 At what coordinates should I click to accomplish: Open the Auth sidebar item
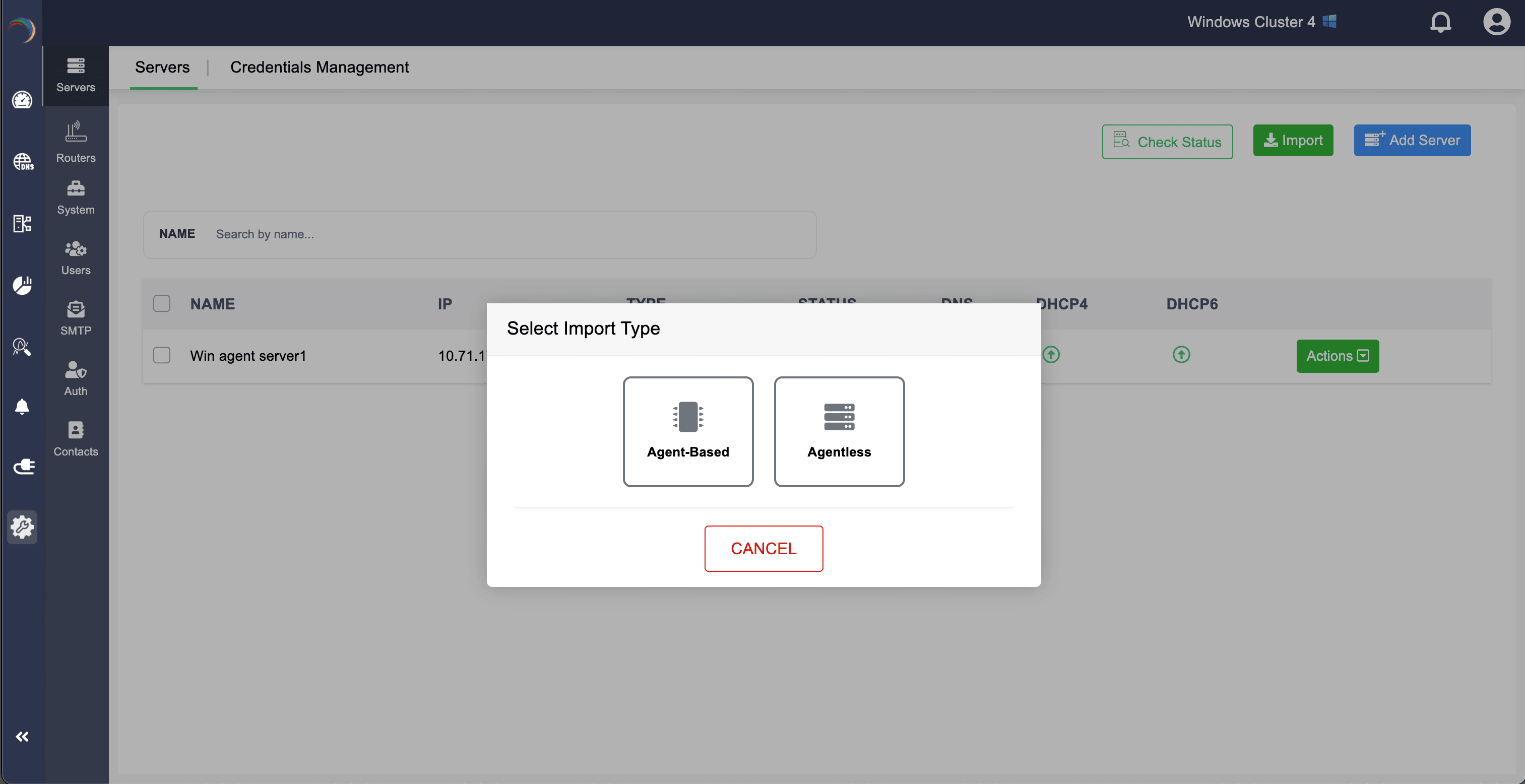coord(76,379)
